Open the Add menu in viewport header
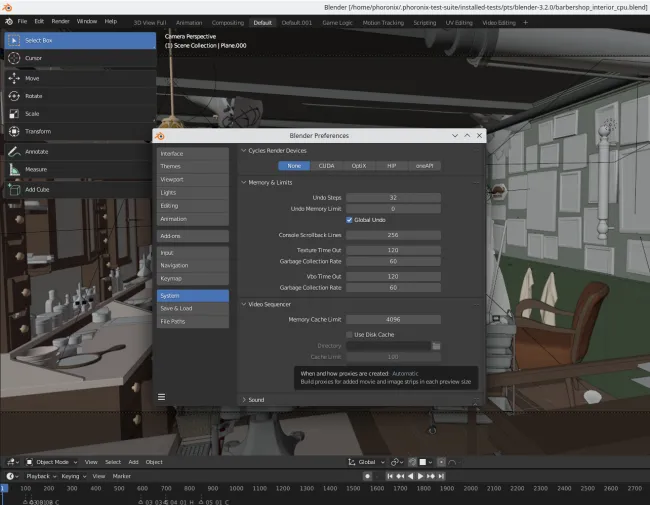650x505 pixels. coord(133,462)
